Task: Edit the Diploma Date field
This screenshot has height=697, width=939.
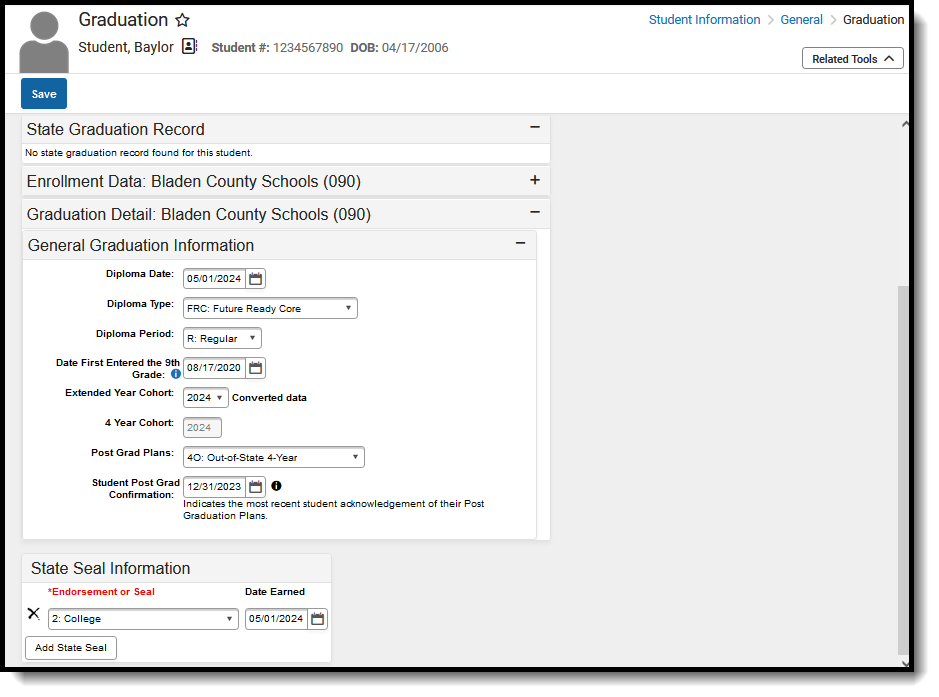Action: [x=214, y=278]
